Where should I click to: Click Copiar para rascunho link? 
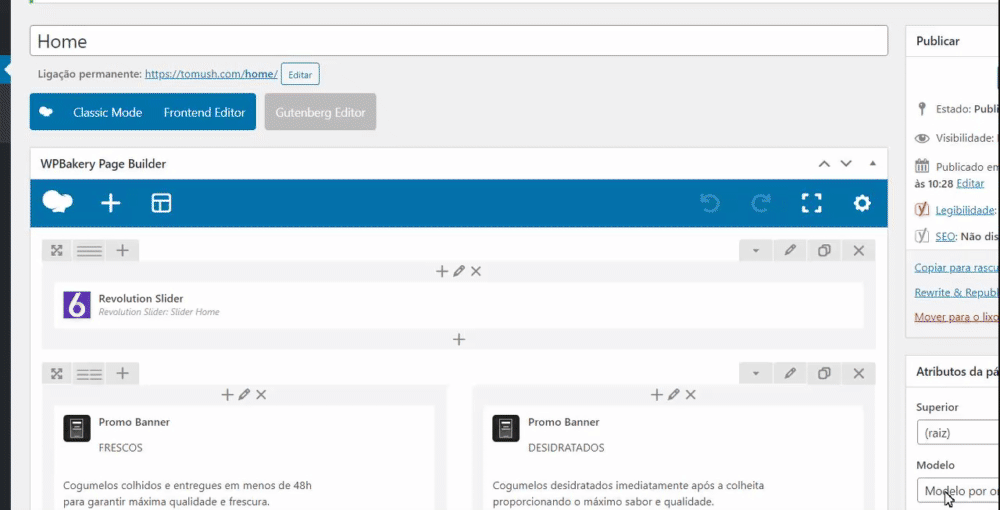point(957,268)
